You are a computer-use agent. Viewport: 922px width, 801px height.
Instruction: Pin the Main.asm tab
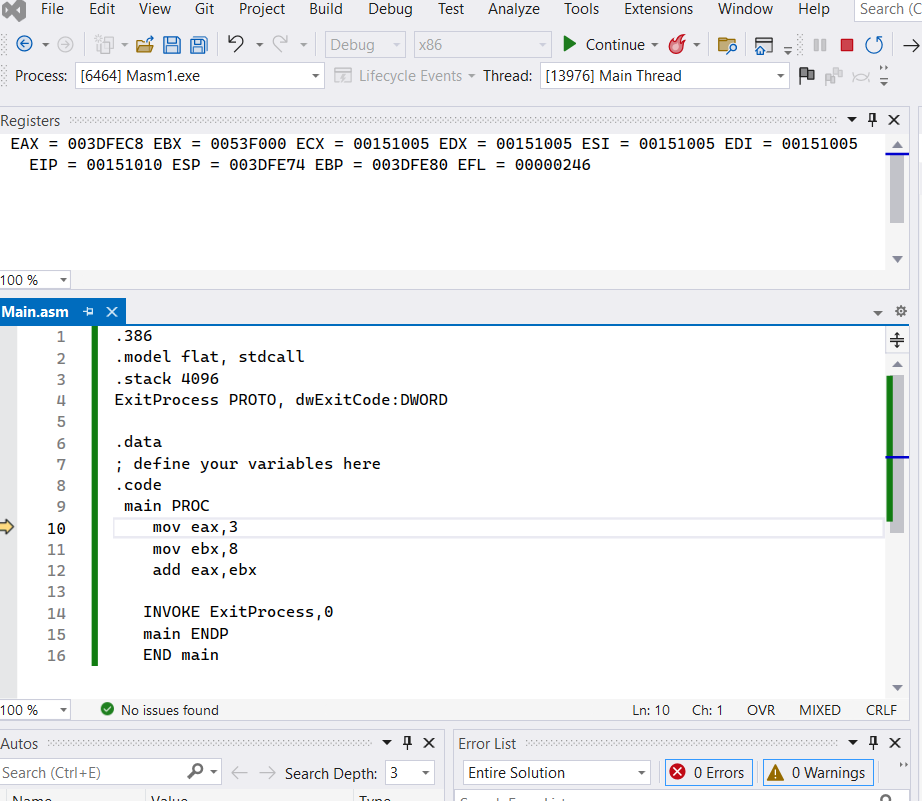click(x=89, y=312)
